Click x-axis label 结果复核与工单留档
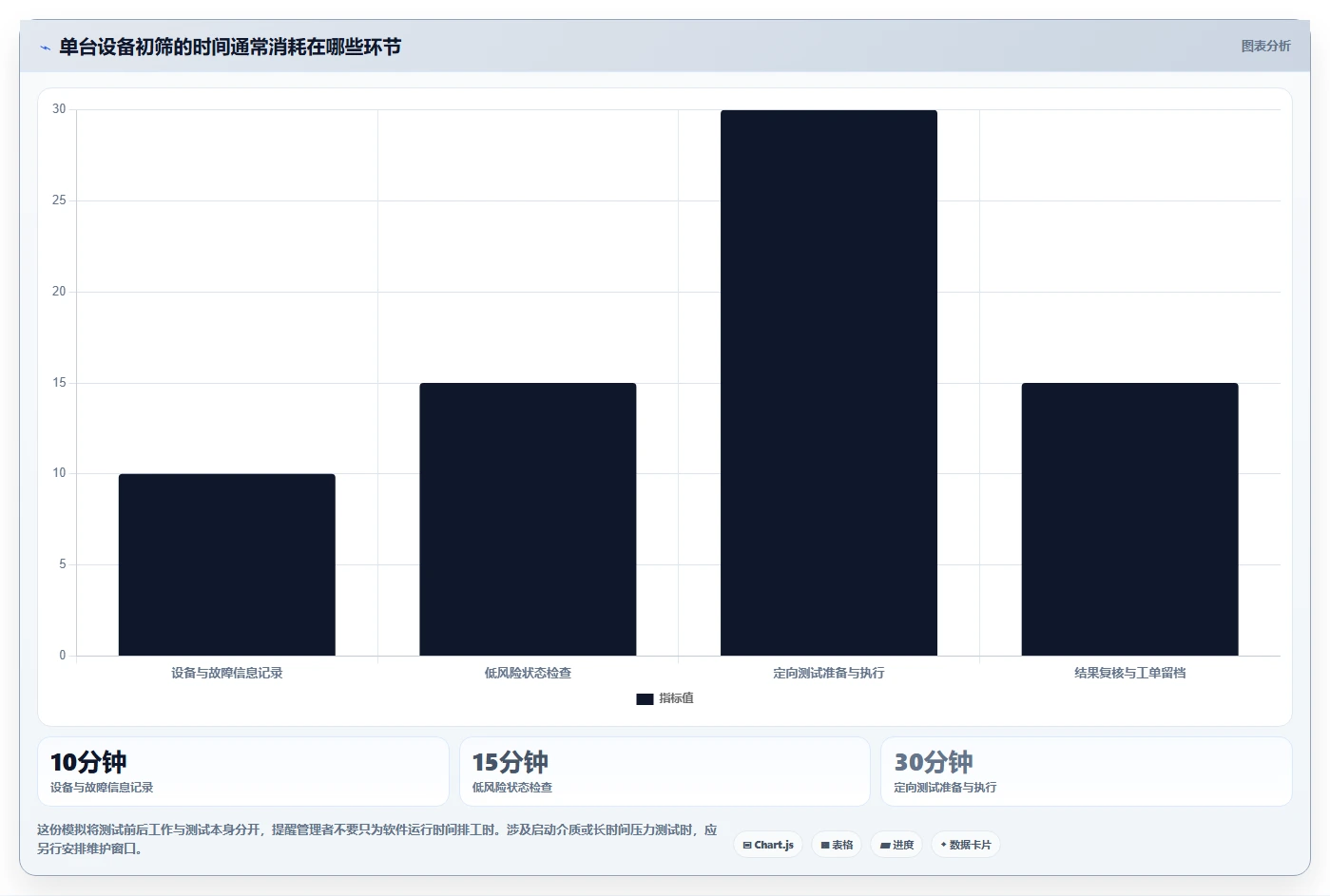 click(x=1129, y=673)
